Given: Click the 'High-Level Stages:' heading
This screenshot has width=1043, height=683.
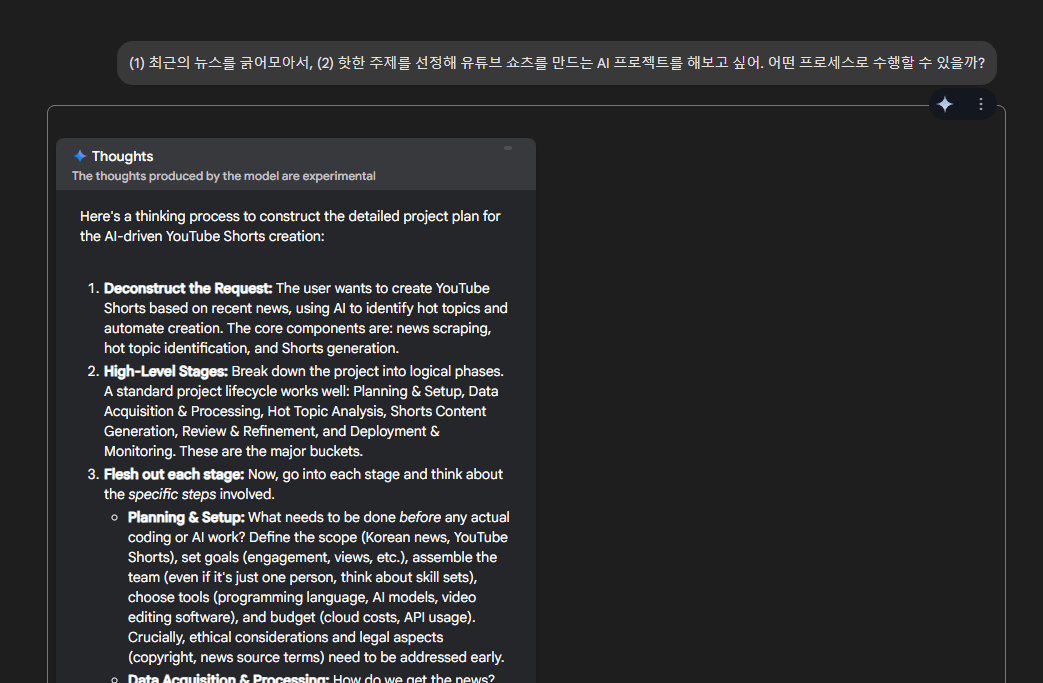Looking at the screenshot, I should 166,372.
